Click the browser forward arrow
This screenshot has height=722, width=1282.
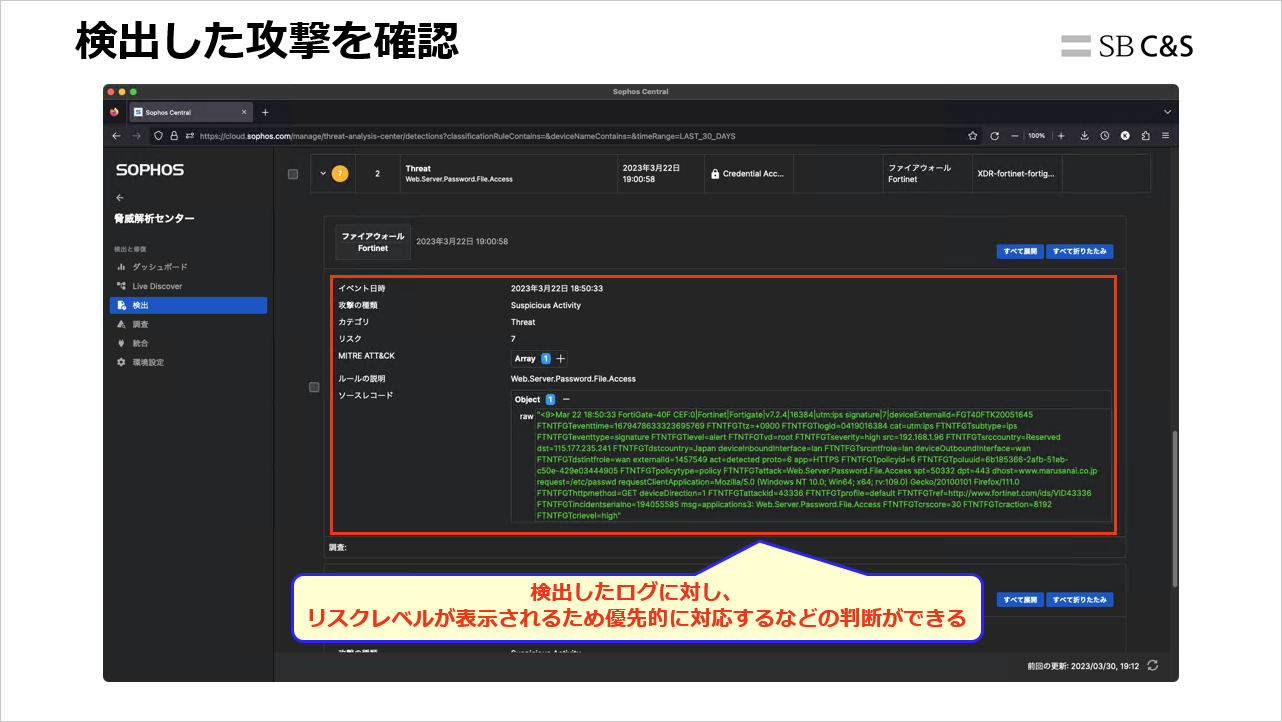coord(136,136)
